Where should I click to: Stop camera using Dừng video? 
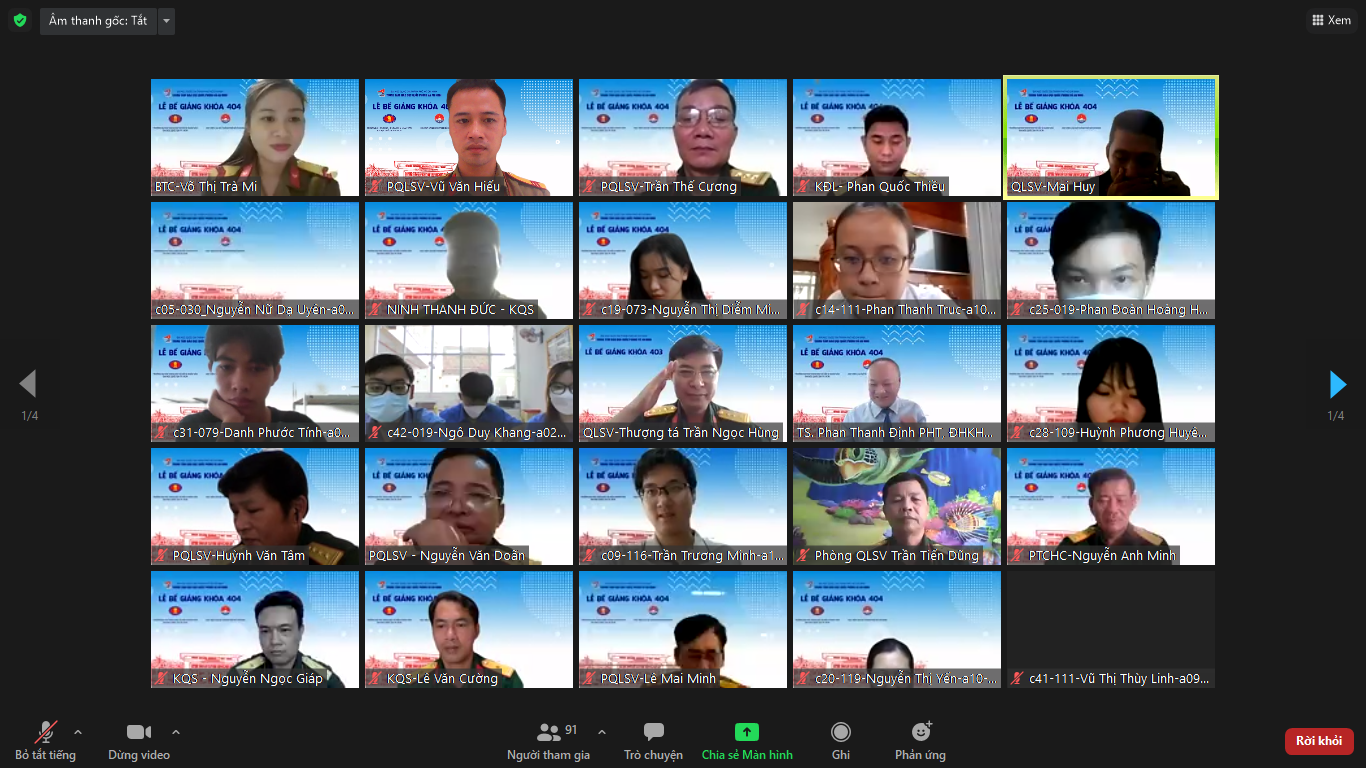139,741
